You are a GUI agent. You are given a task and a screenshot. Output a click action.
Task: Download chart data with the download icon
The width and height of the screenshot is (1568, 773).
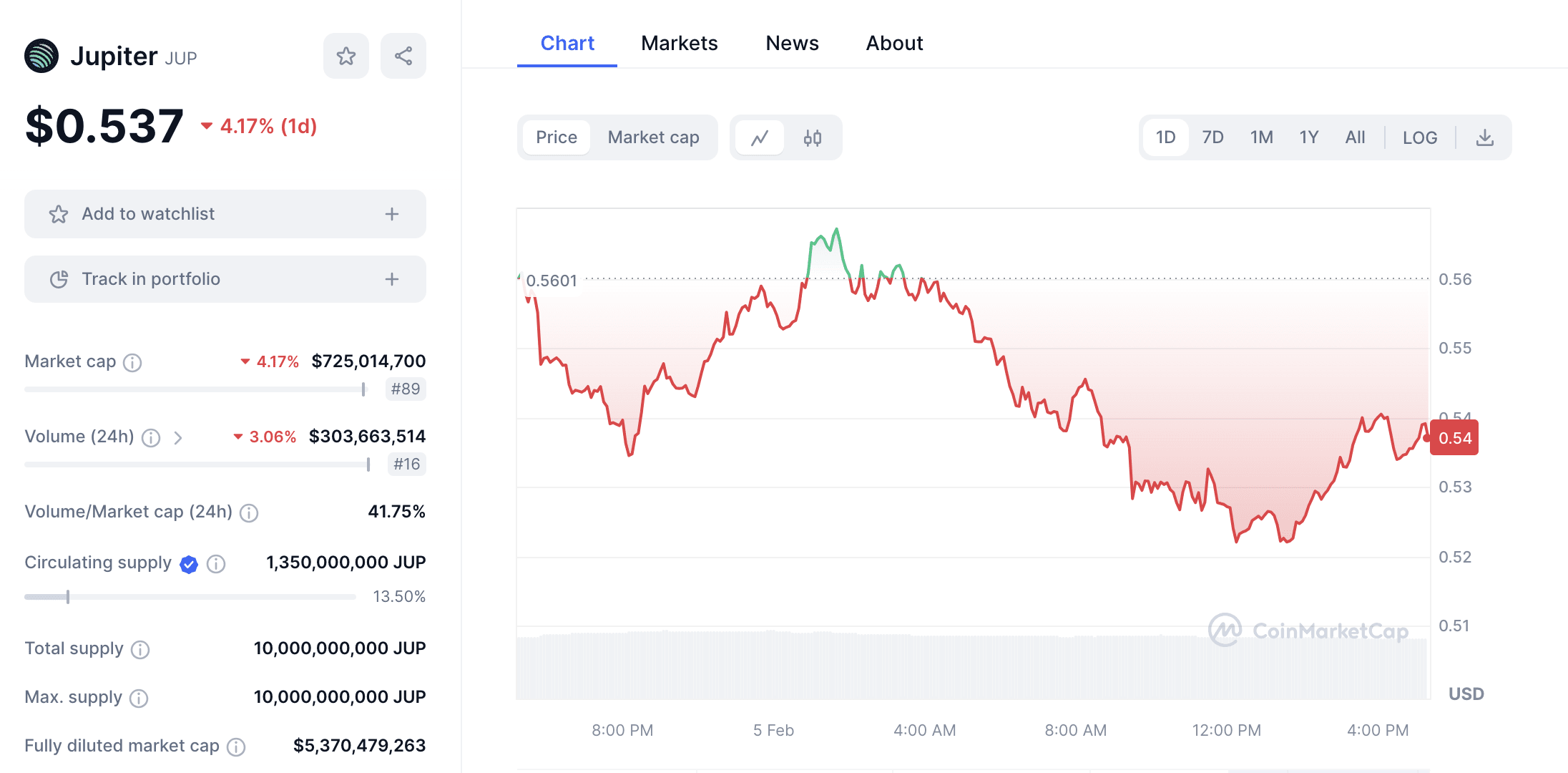[1485, 137]
